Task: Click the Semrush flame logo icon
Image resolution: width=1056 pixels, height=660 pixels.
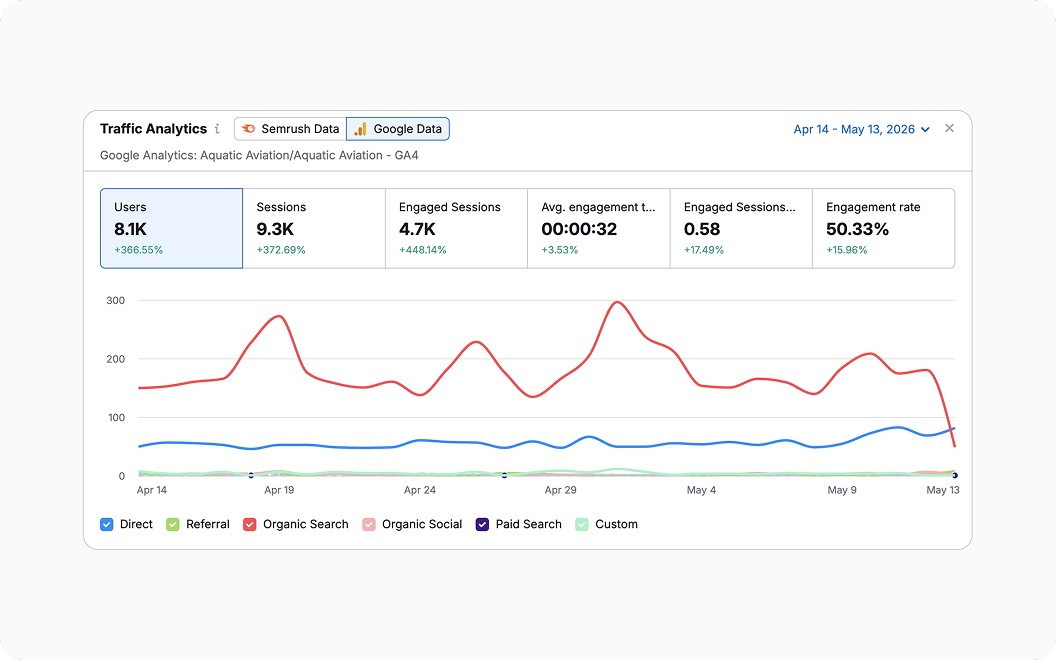Action: point(249,129)
